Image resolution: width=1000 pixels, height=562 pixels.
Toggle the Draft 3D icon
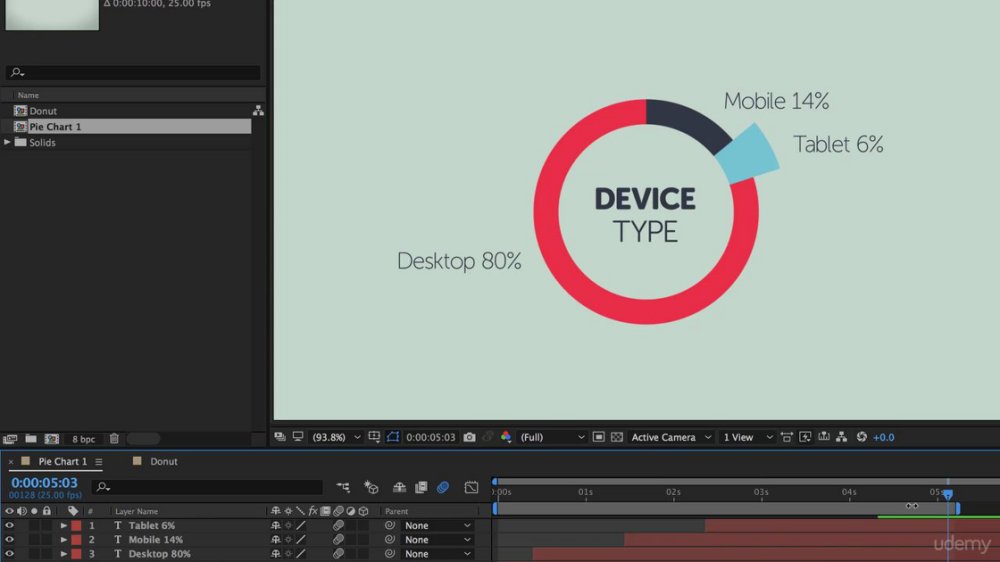tap(371, 487)
